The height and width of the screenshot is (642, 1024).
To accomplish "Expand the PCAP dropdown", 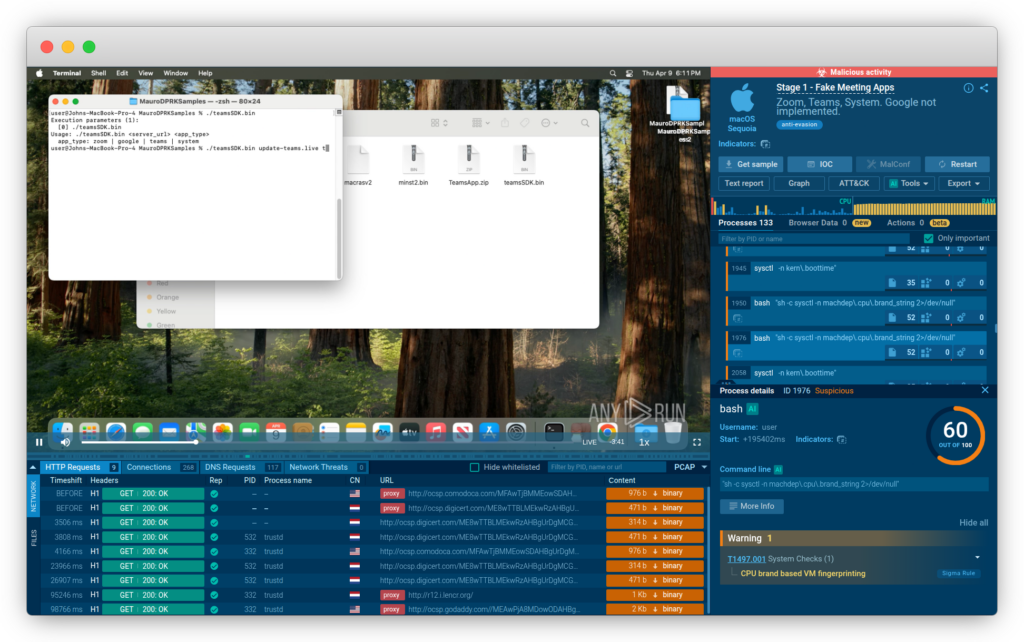I will (691, 467).
